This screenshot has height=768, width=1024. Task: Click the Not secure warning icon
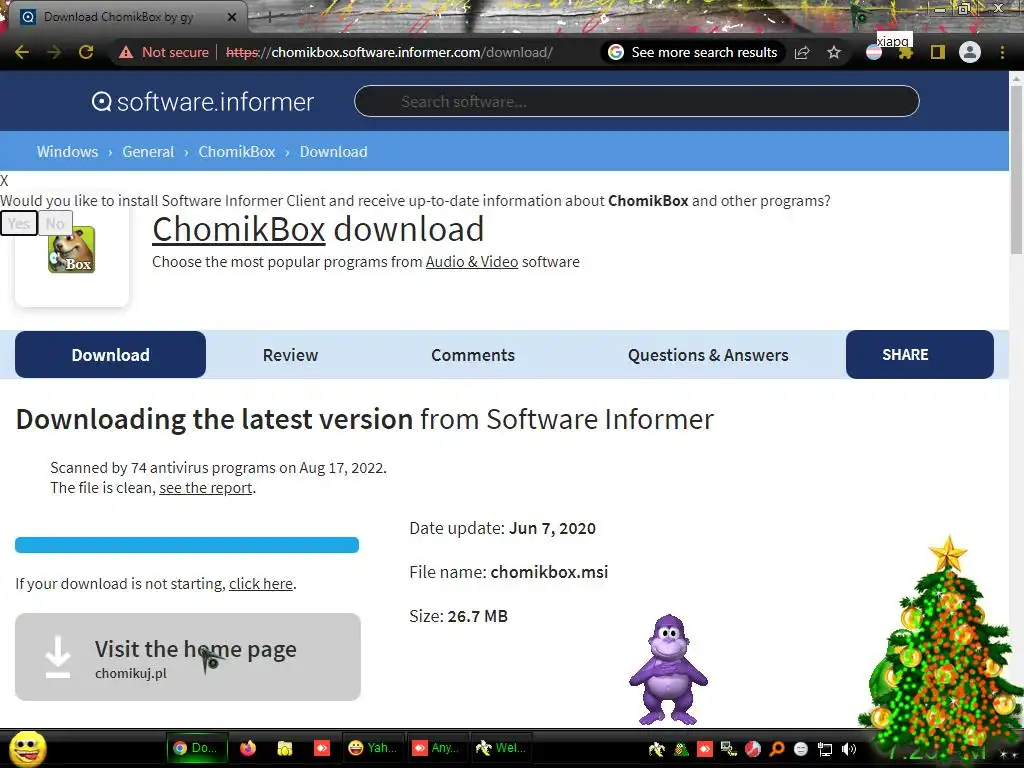click(x=126, y=52)
